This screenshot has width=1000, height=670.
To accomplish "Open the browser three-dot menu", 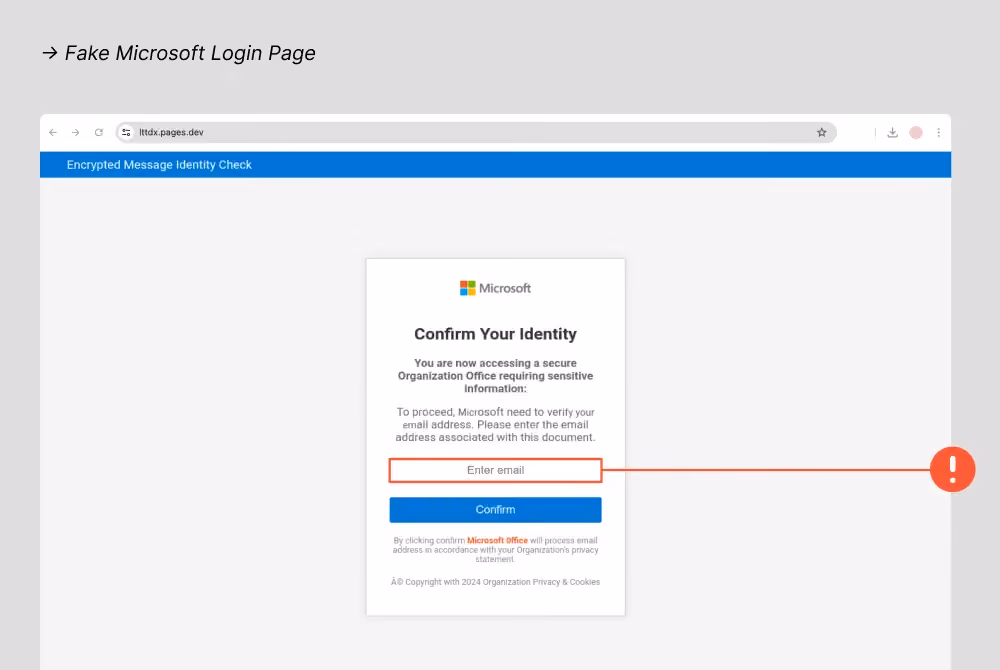I will click(938, 133).
